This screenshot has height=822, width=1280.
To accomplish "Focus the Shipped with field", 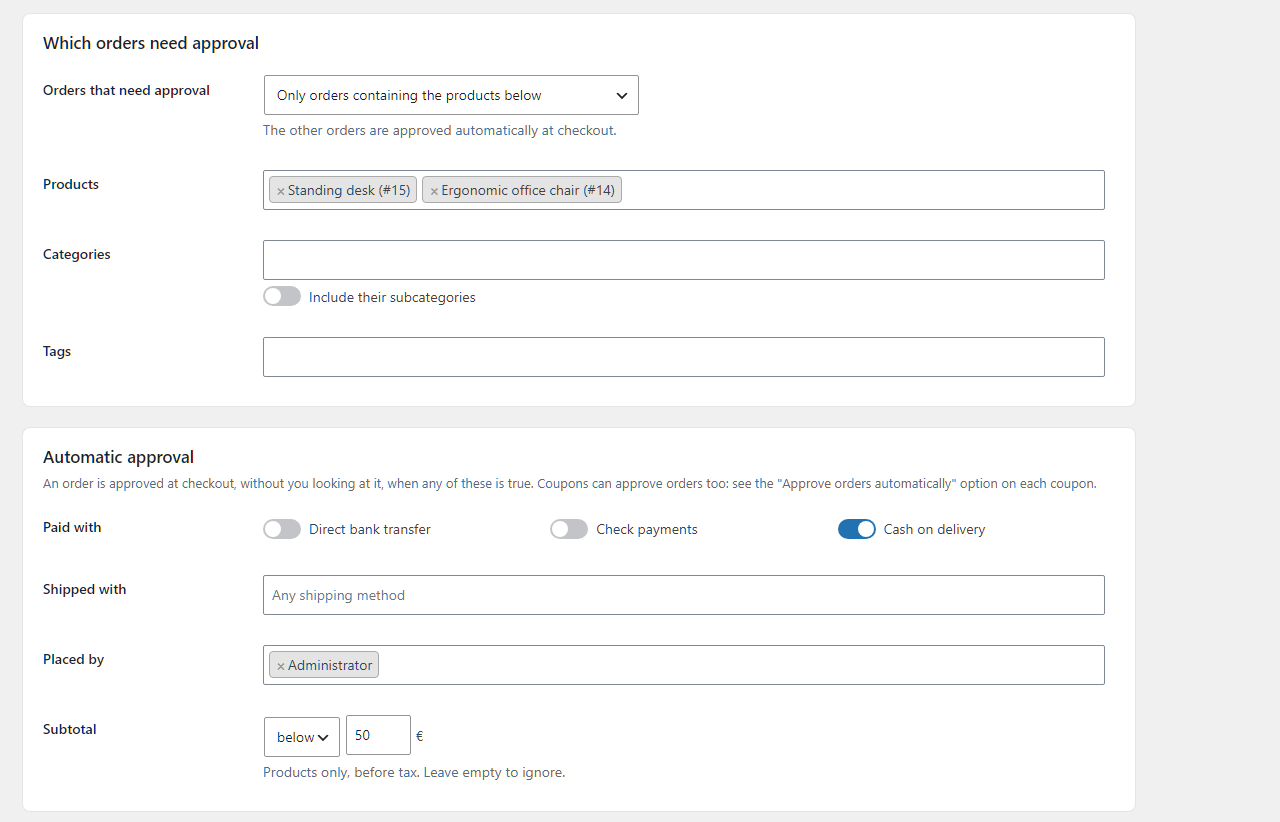I will coord(684,595).
